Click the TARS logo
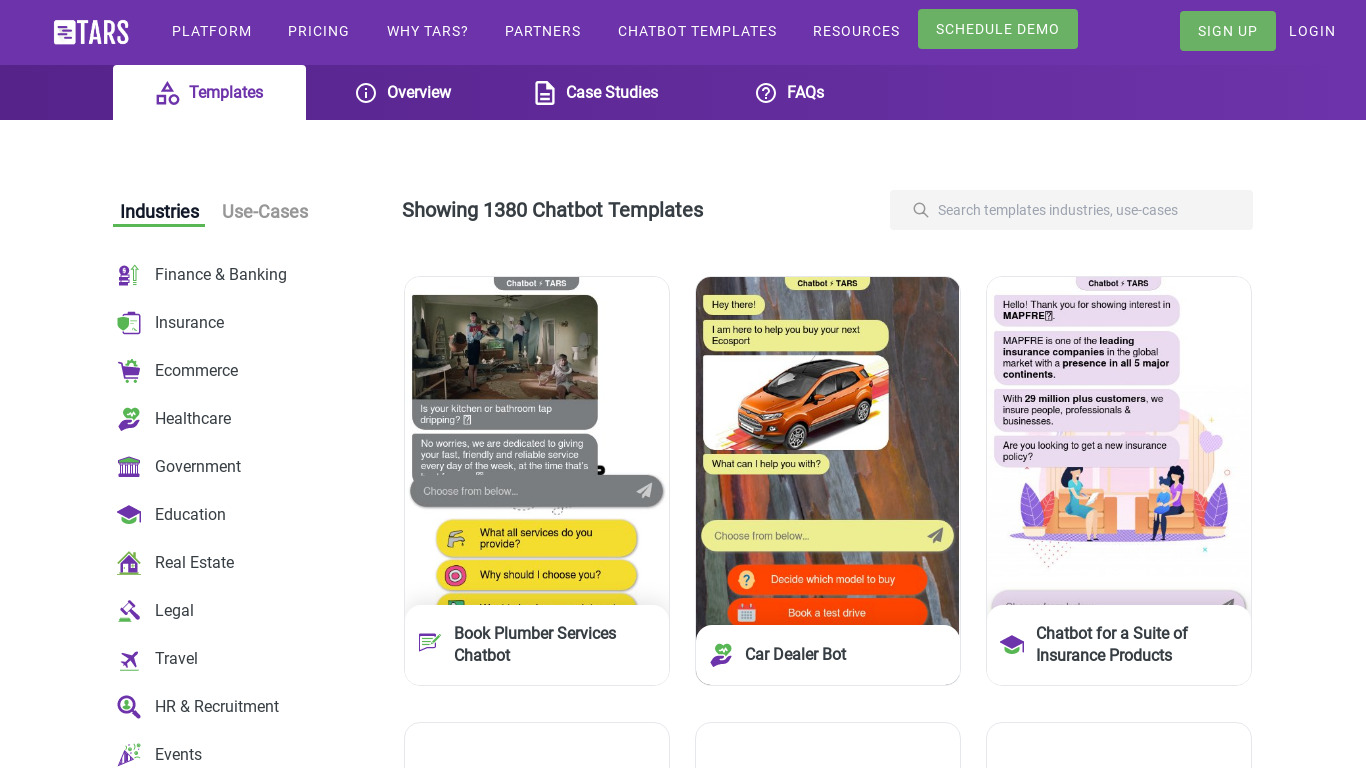1366x768 pixels. [91, 32]
